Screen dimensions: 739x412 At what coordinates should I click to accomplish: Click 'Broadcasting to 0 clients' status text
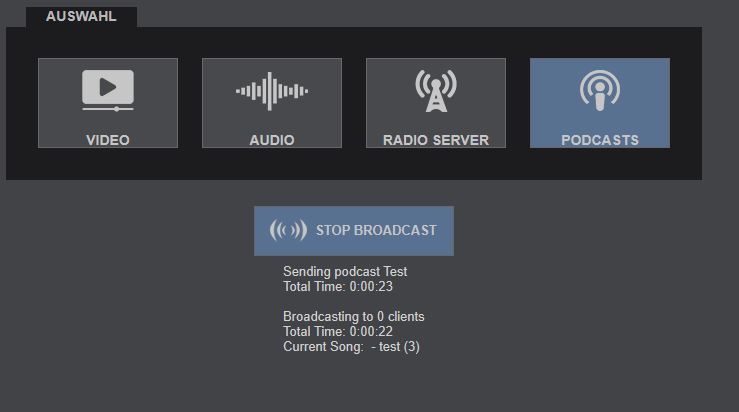pyautogui.click(x=353, y=316)
